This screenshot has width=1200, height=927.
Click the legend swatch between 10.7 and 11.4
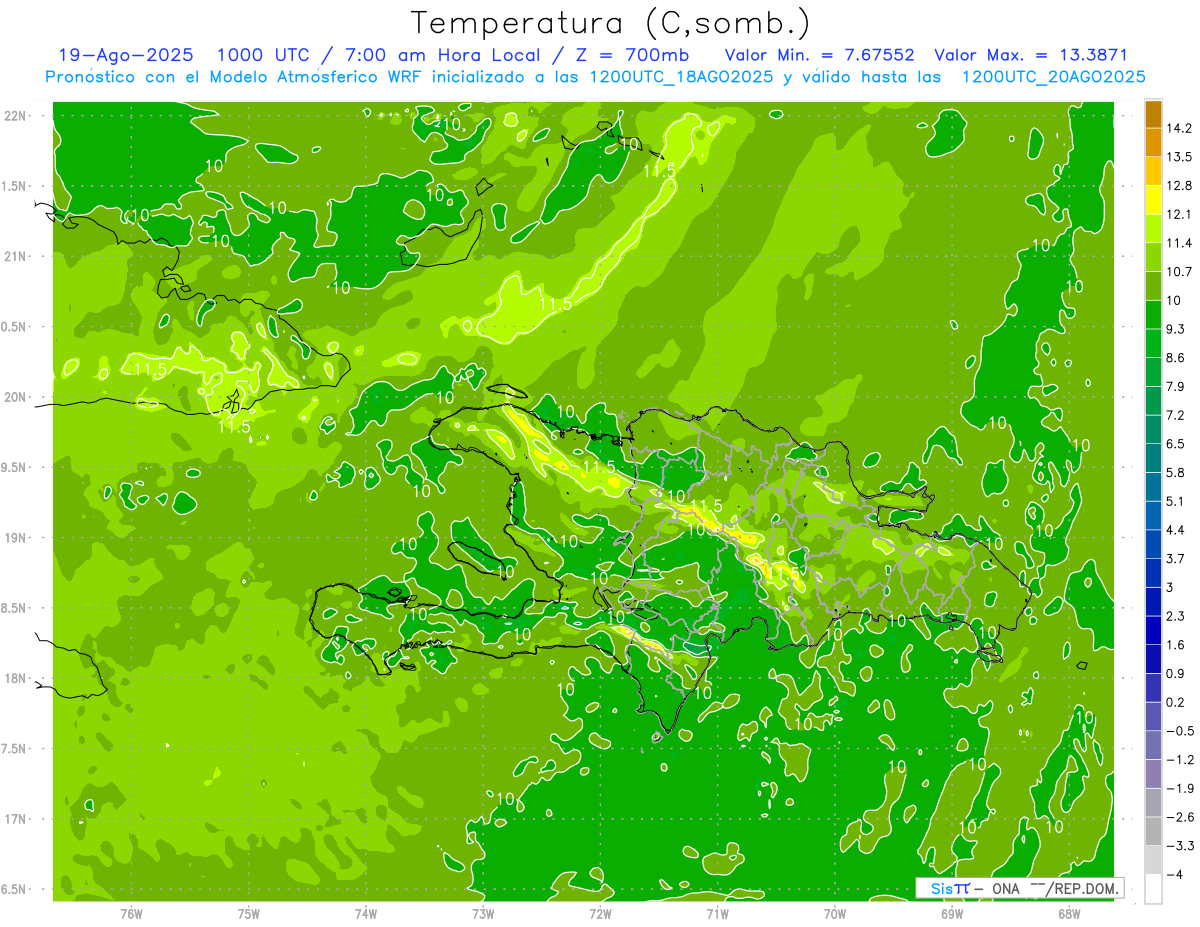[x=1153, y=258]
